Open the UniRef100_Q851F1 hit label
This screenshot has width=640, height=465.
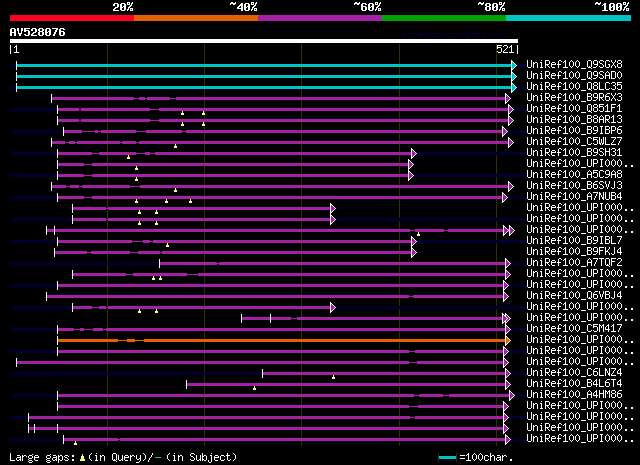click(x=574, y=109)
